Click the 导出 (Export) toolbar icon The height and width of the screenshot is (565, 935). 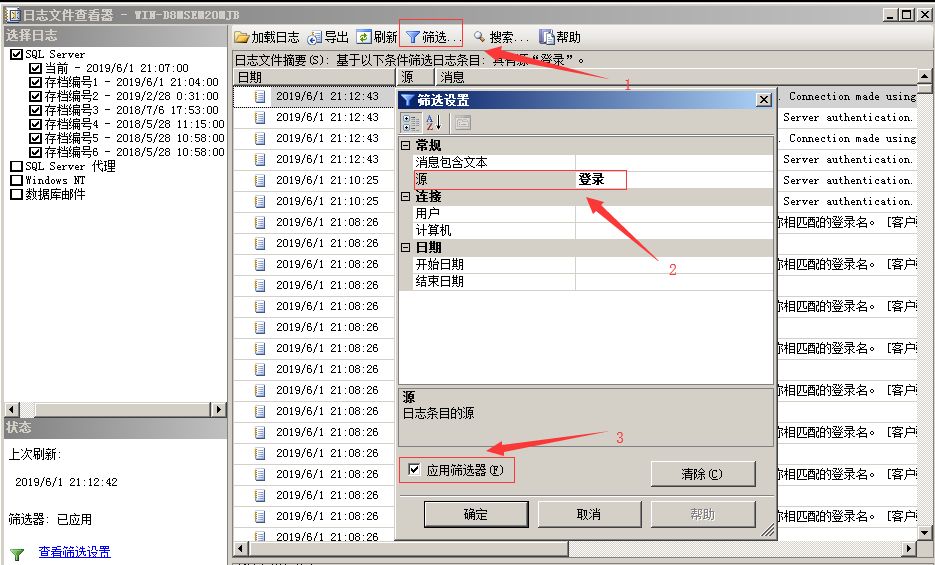point(315,37)
